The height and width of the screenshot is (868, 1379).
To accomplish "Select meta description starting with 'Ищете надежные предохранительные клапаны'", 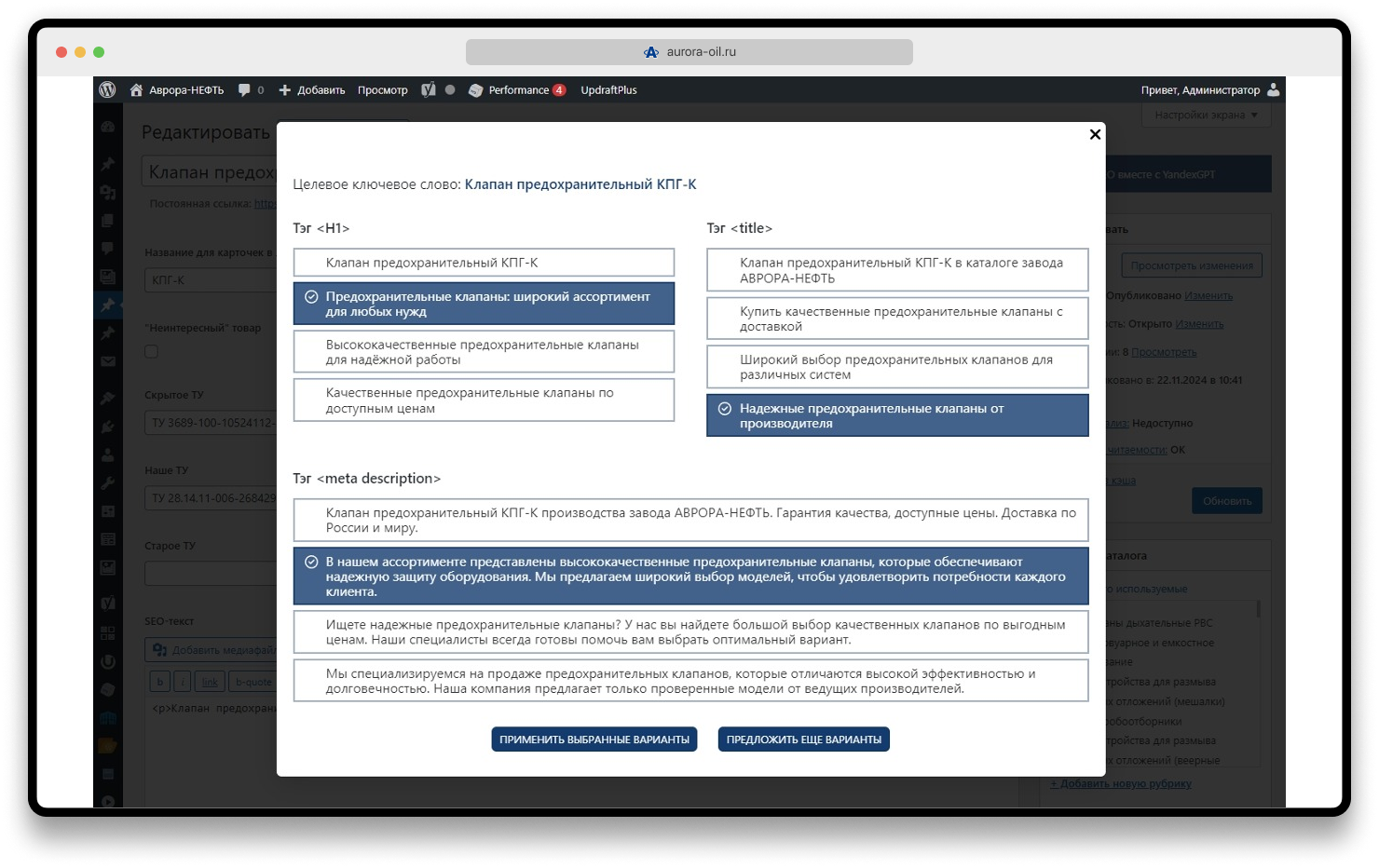I will (690, 632).
